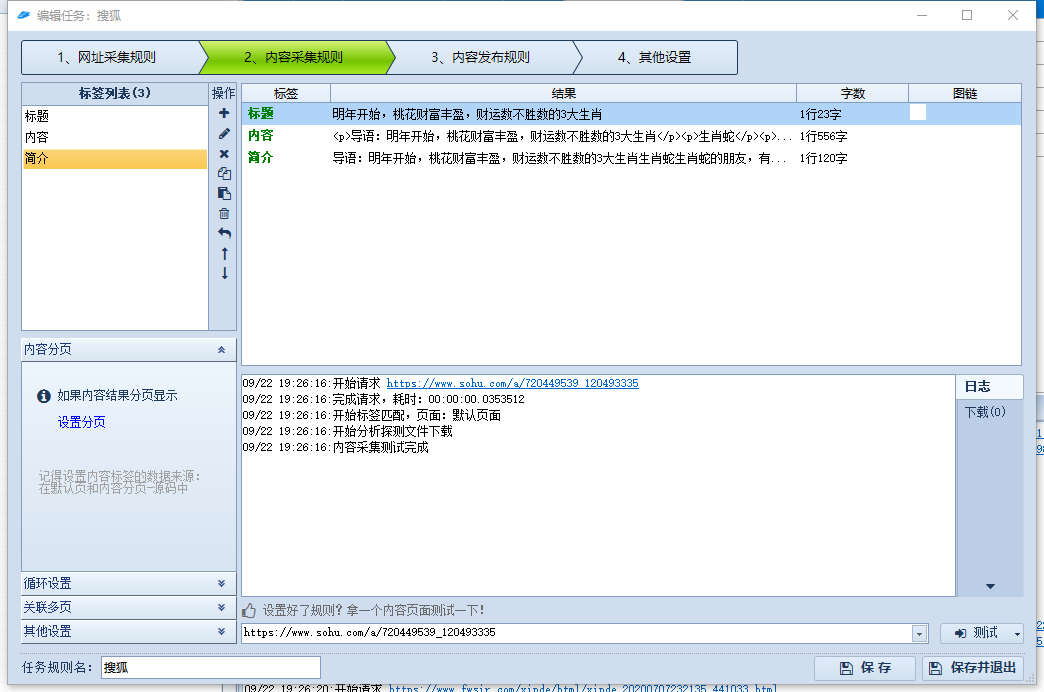Screen dimensions: 1044x692
Task: Click the undo arrow icon
Action: point(224,233)
